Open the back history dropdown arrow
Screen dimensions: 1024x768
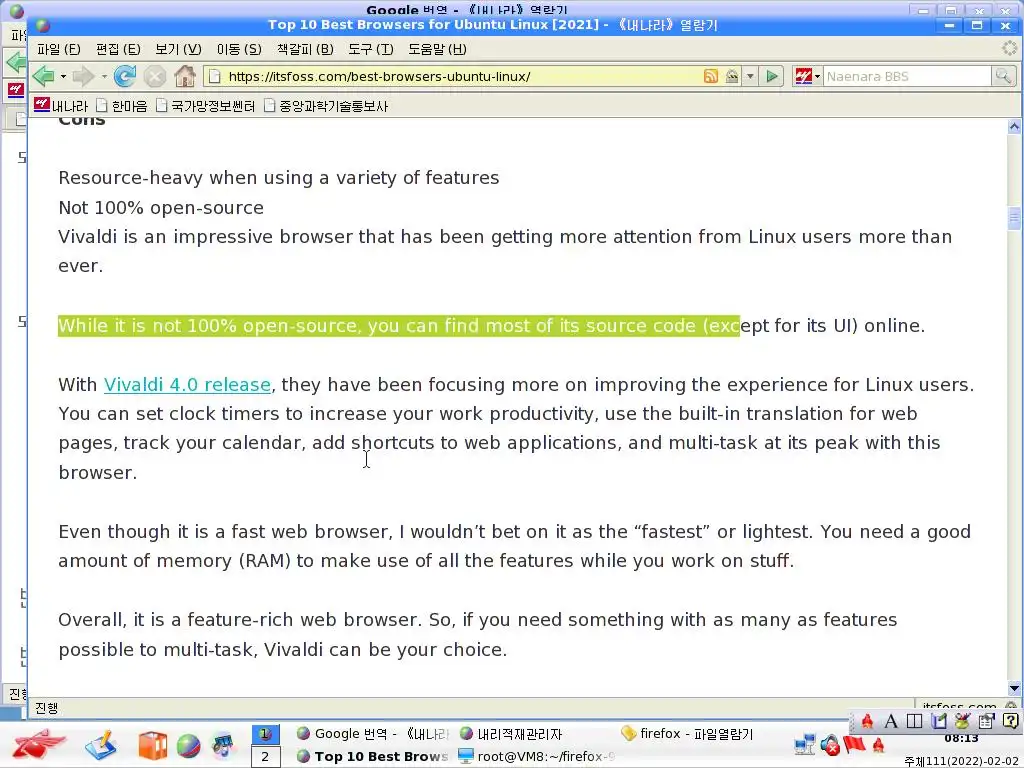[x=63, y=76]
